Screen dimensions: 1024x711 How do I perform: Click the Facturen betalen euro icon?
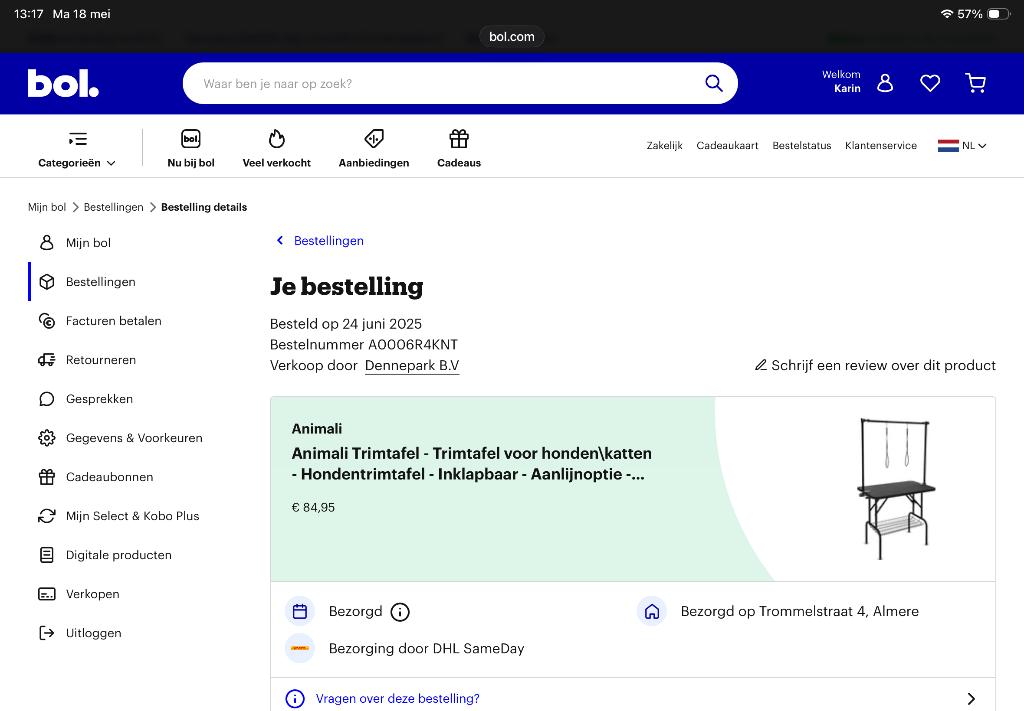coord(46,321)
